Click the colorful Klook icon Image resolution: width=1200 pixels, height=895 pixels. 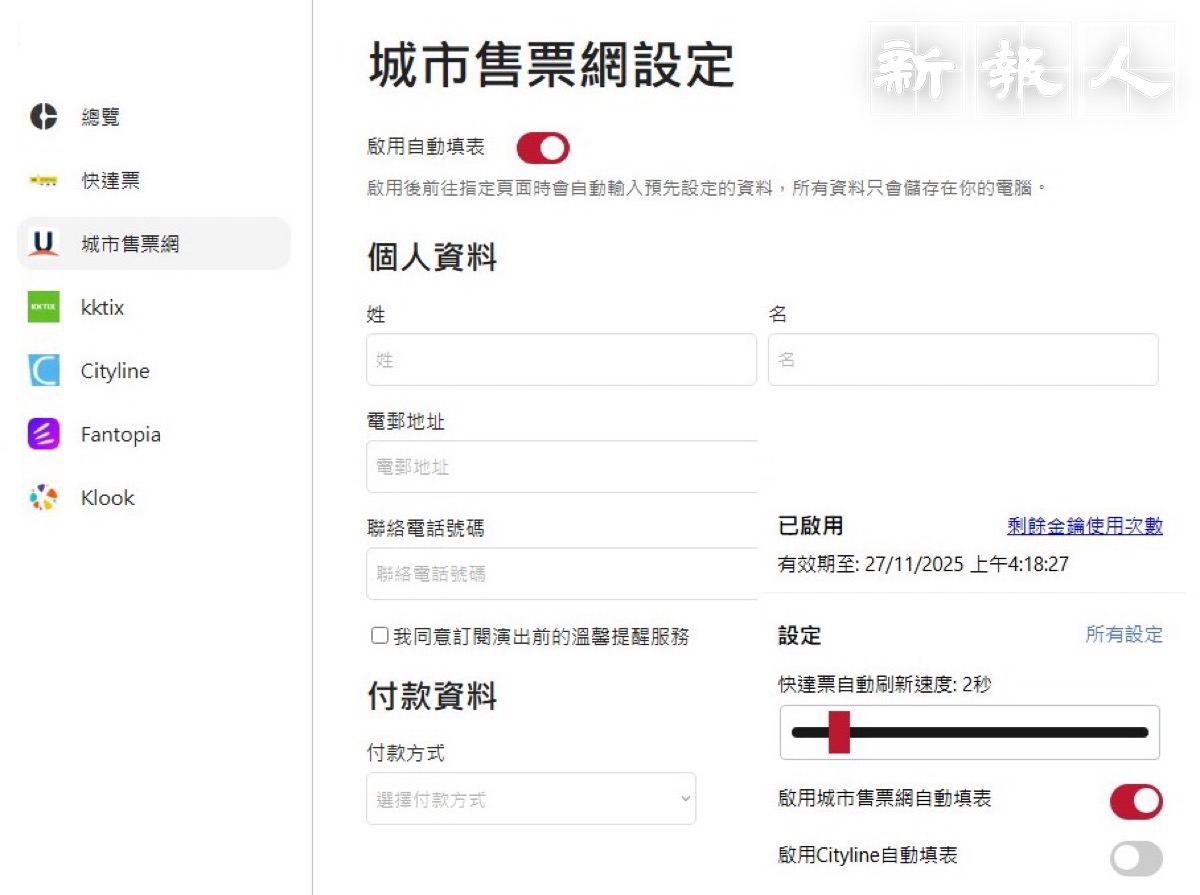43,498
